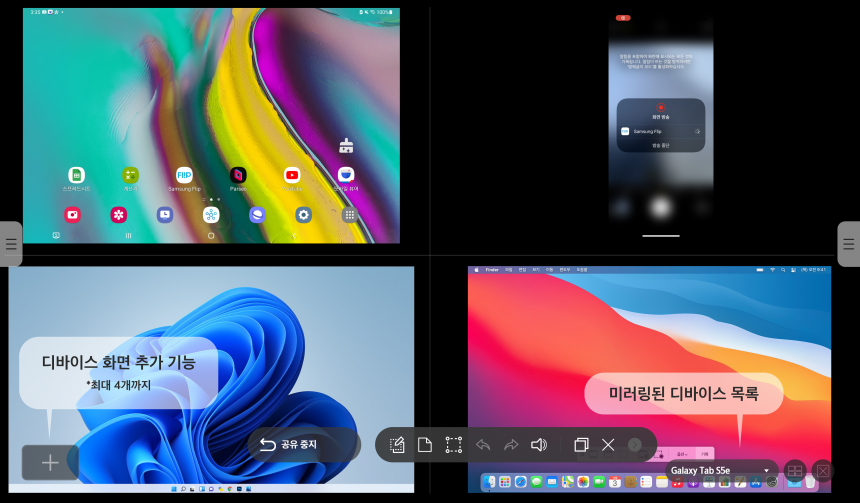Open Messages from the Mac dock

[536, 482]
